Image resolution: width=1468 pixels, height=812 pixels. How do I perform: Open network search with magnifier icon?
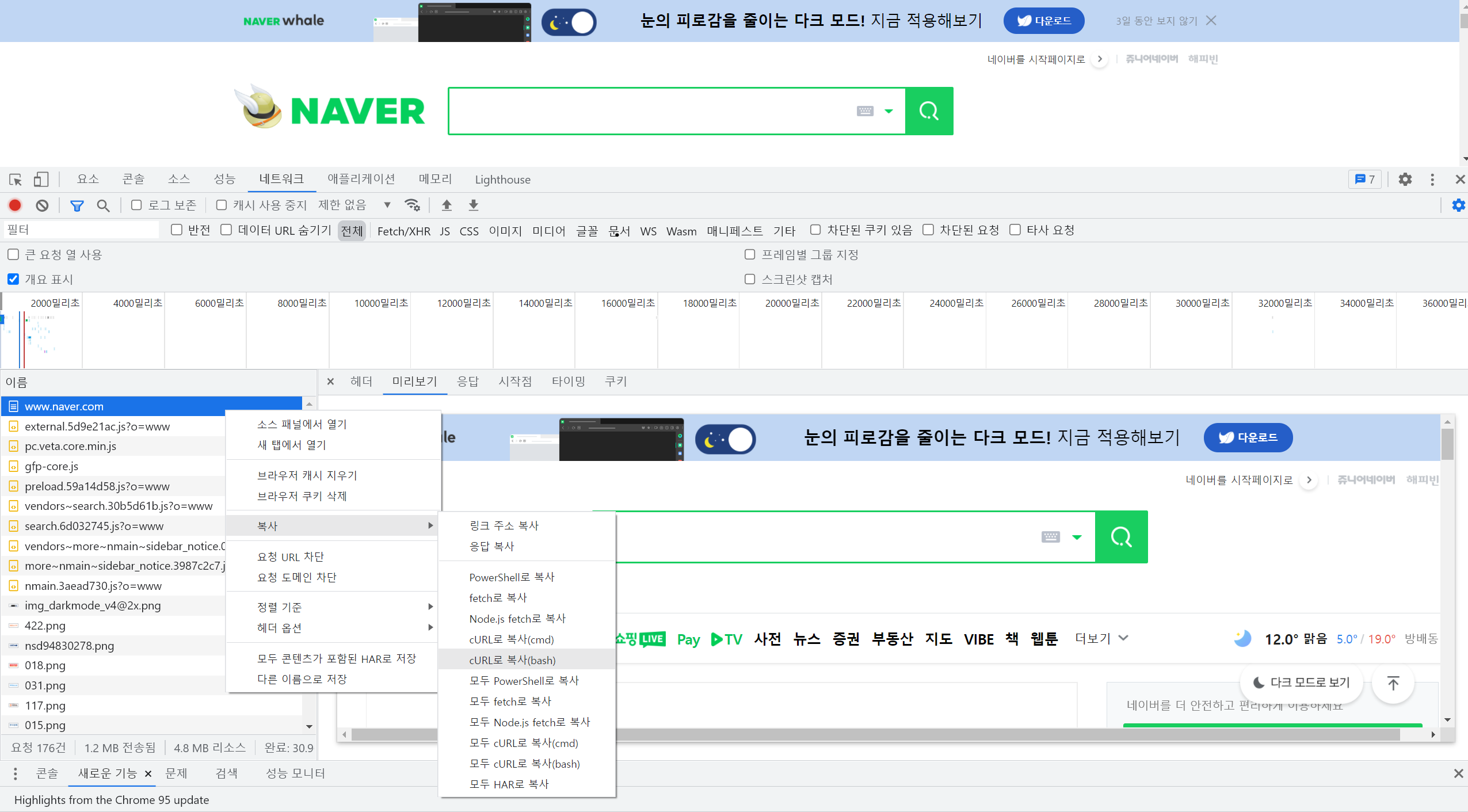coord(103,205)
